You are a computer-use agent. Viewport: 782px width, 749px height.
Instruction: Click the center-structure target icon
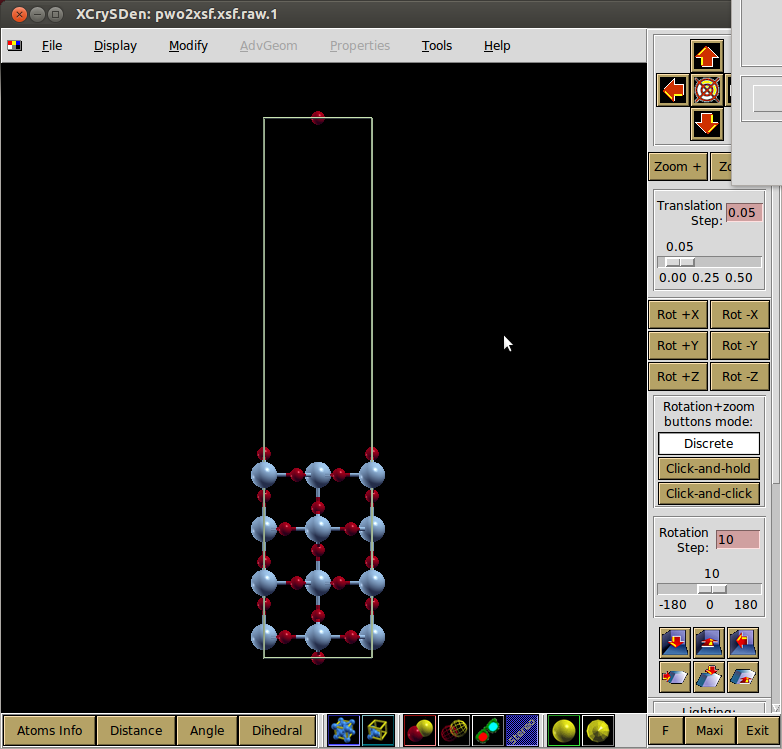coord(707,90)
